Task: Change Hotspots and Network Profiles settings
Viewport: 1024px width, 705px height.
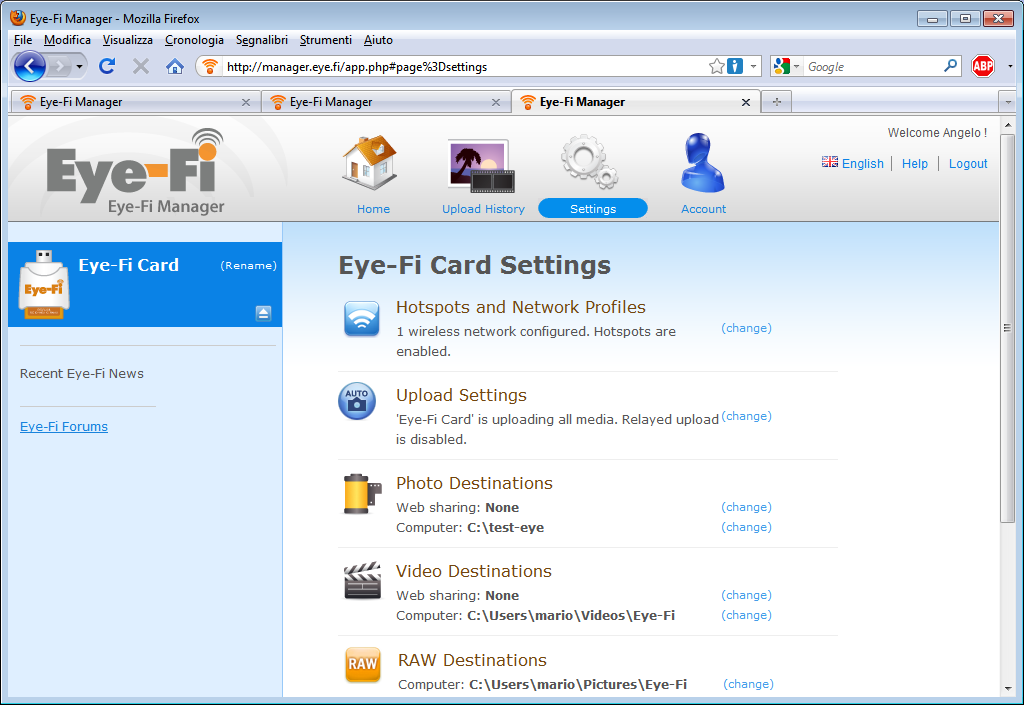Action: (746, 328)
